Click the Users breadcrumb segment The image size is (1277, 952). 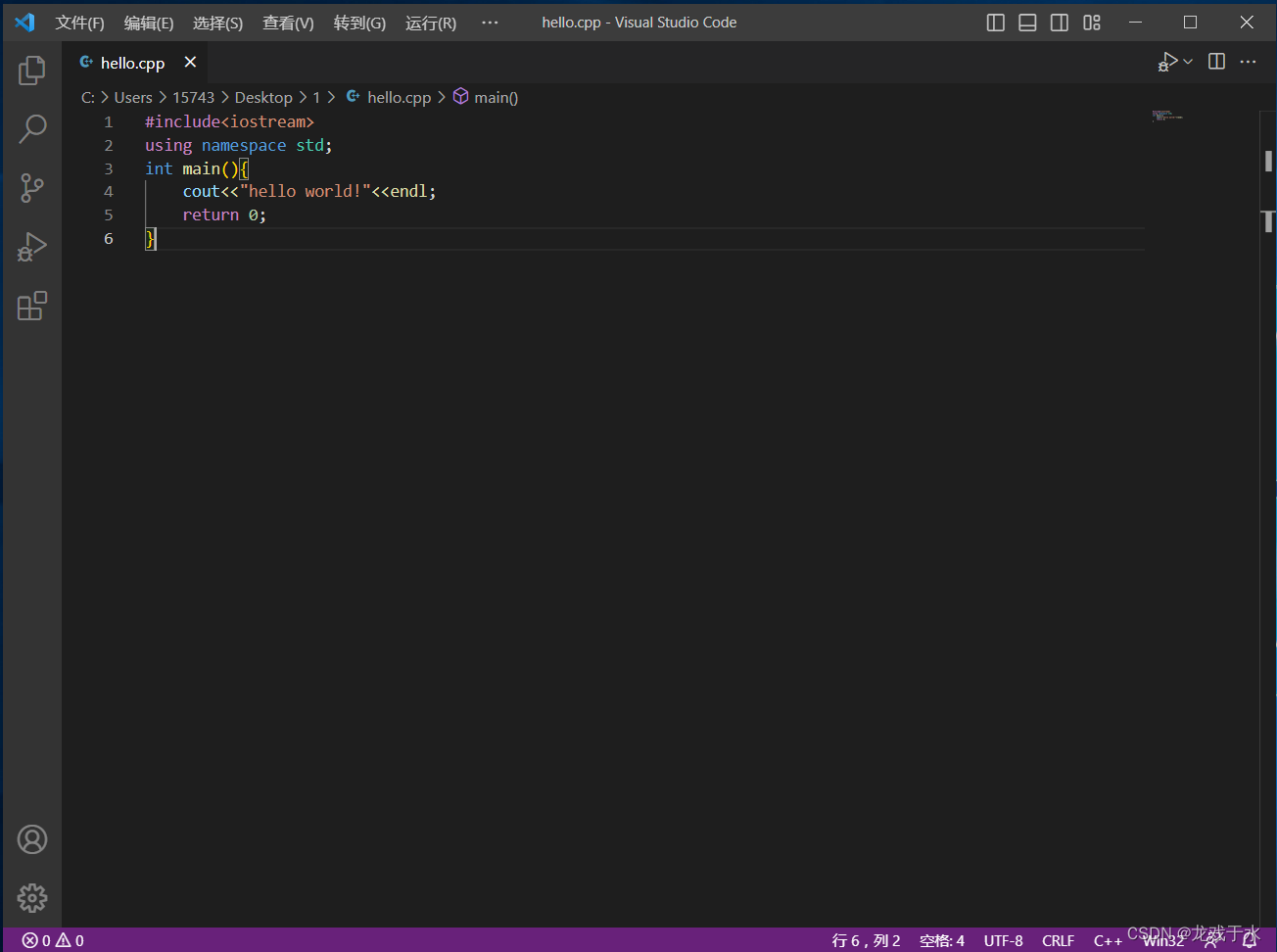pos(133,97)
